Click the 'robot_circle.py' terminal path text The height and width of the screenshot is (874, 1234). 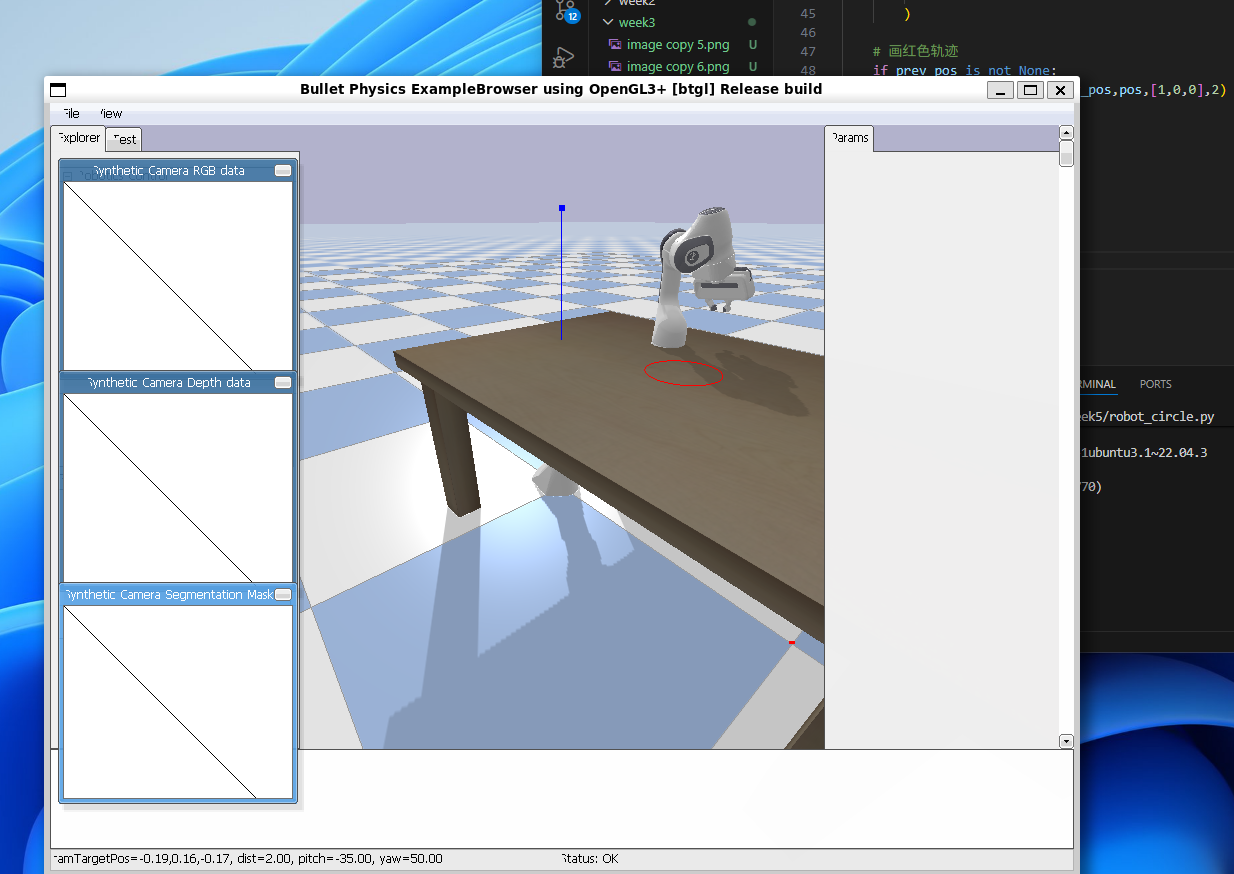pyautogui.click(x=1160, y=417)
